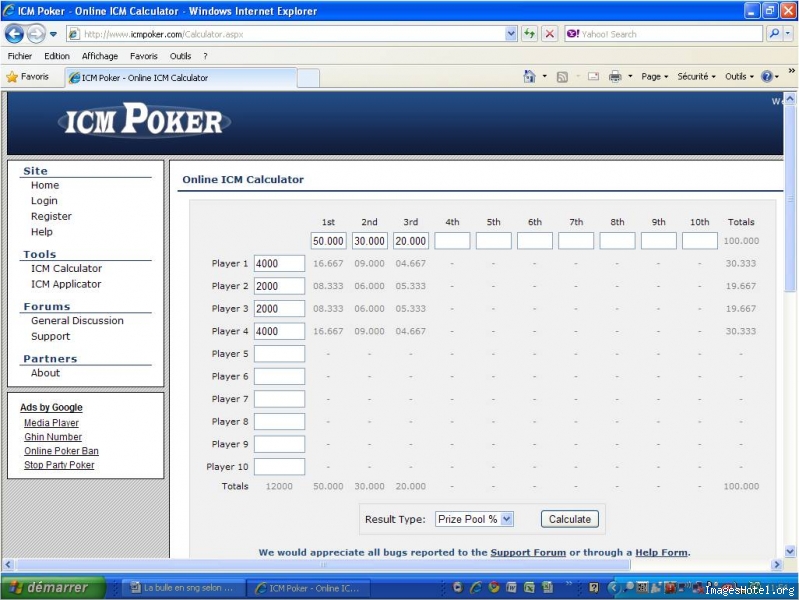Open the Favoris star favorites panel
This screenshot has height=600, width=799.
28,77
